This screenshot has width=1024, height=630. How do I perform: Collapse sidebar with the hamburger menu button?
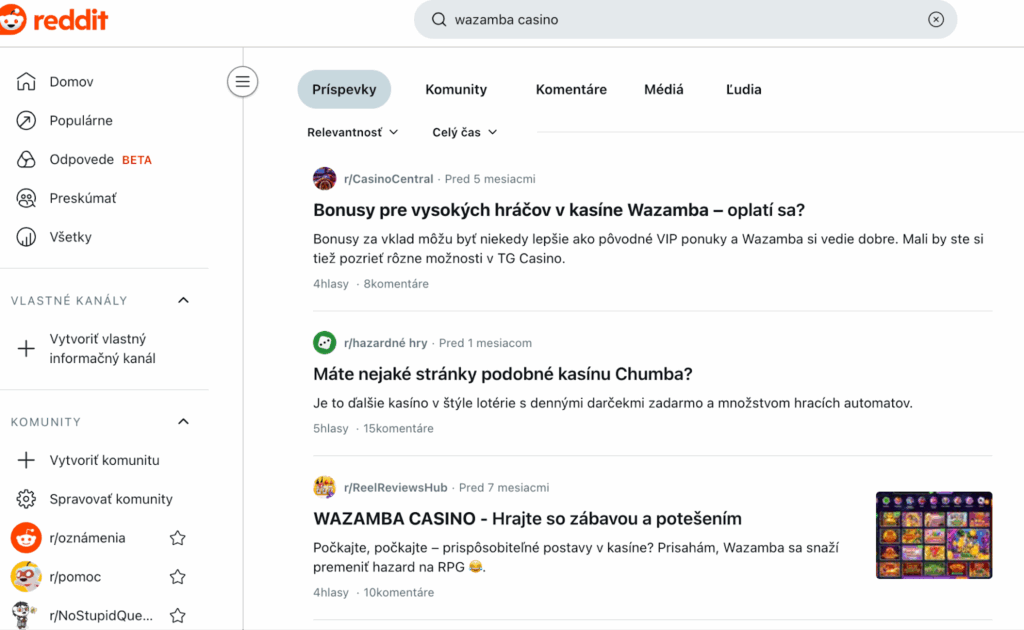click(242, 81)
